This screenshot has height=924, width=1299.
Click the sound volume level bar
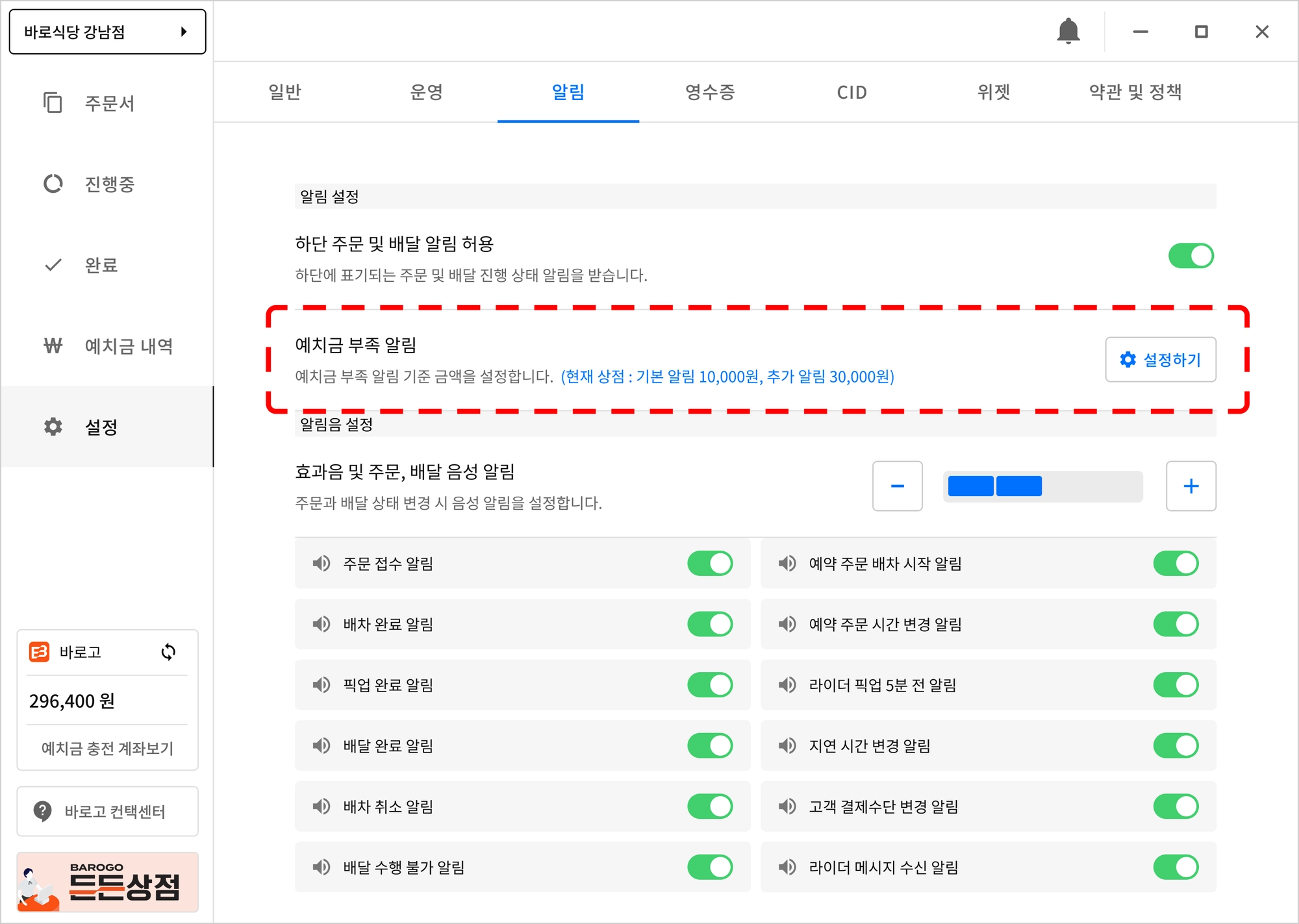click(x=1042, y=486)
